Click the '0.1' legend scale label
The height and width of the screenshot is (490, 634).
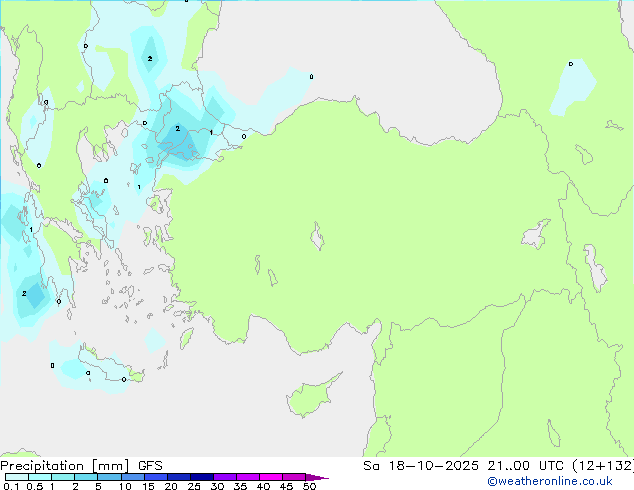11,486
